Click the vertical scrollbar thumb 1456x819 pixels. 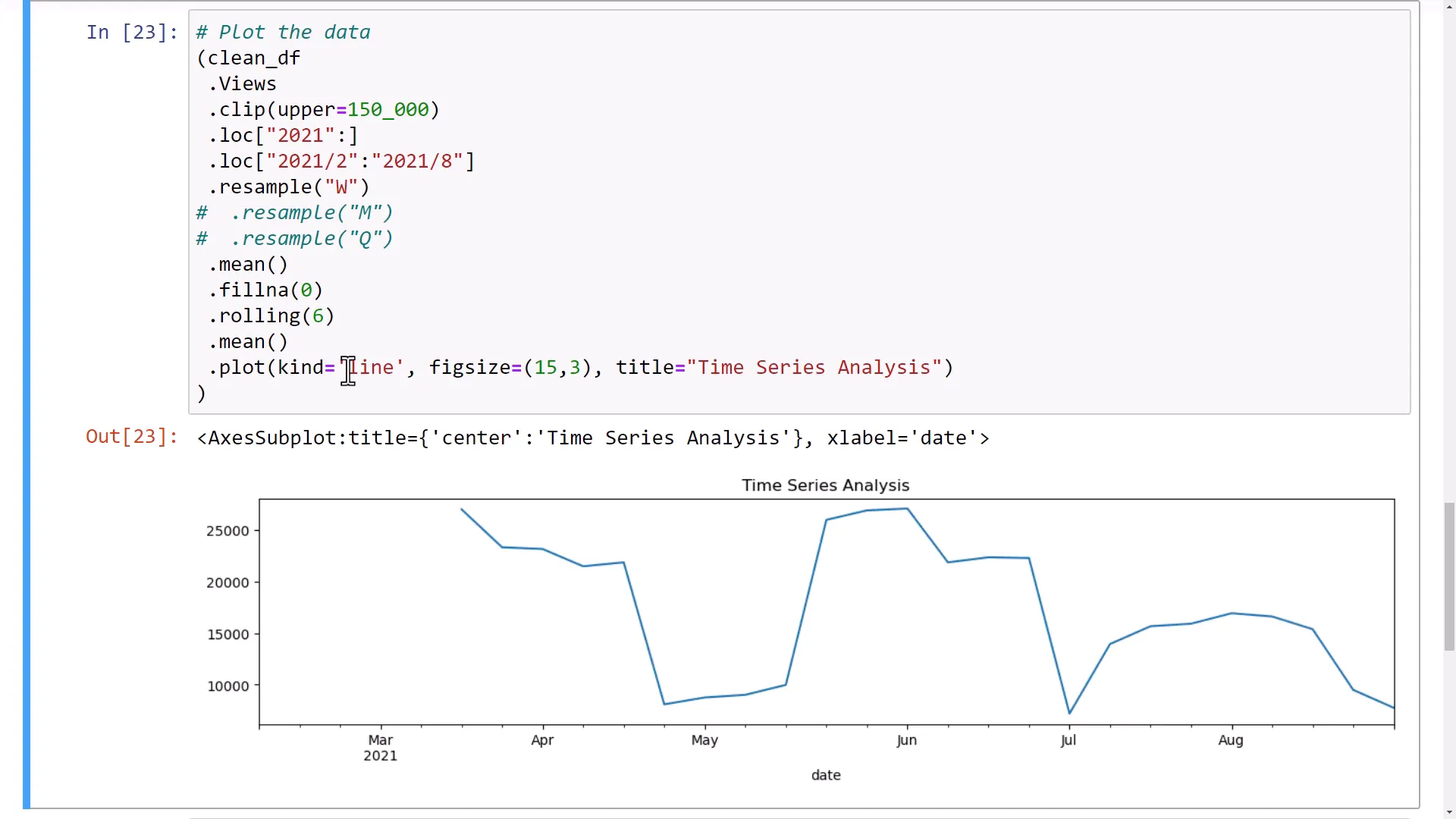pos(1449,576)
